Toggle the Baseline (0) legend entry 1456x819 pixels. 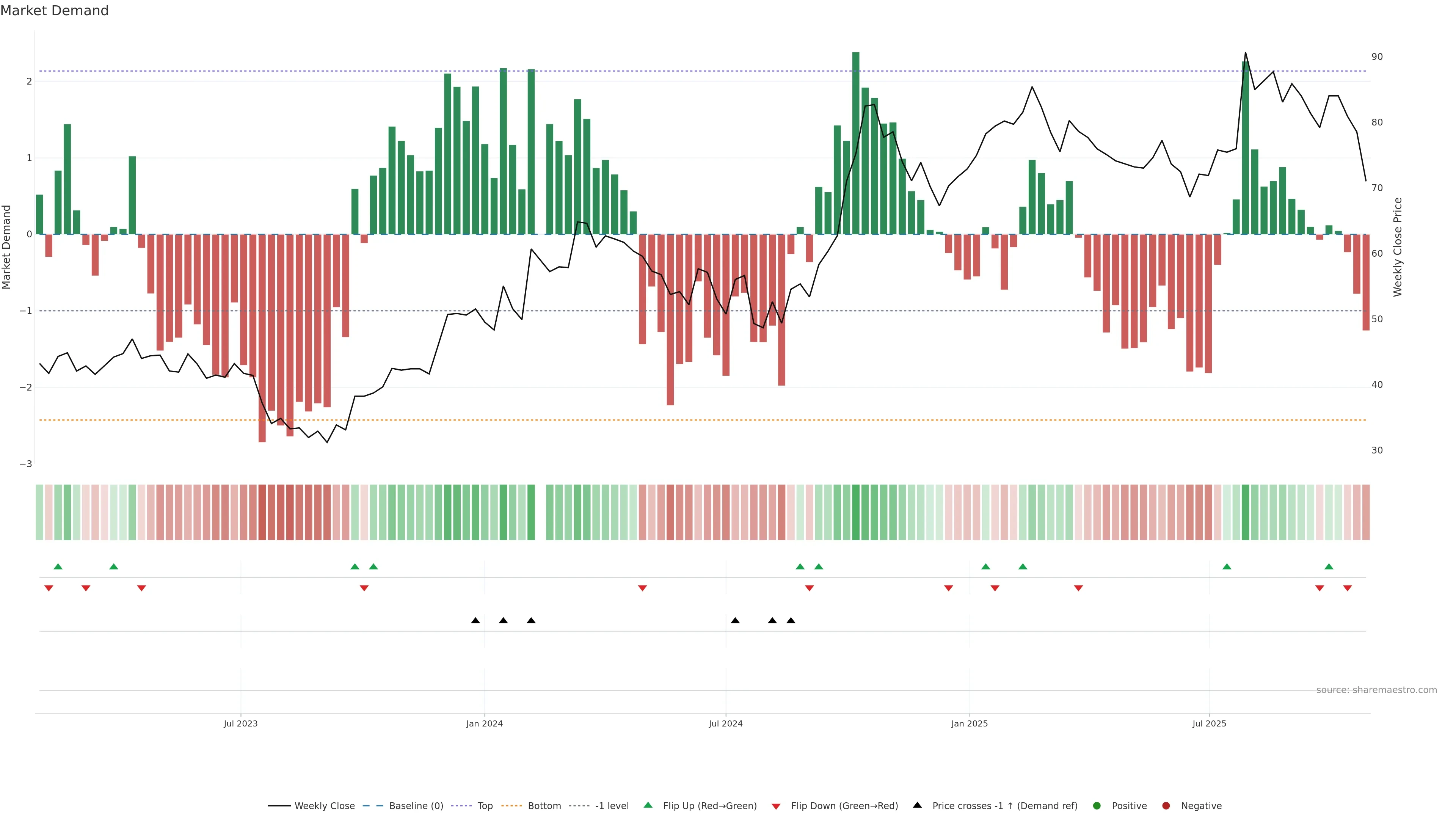pyautogui.click(x=416, y=806)
